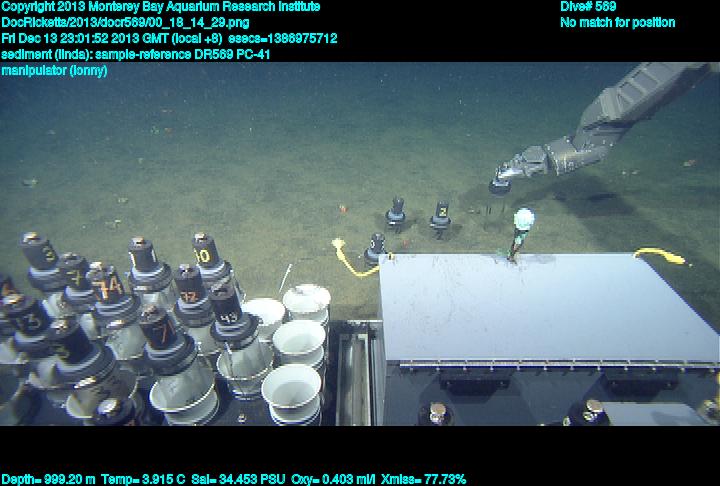Click the GMT timestamp line

169,38
